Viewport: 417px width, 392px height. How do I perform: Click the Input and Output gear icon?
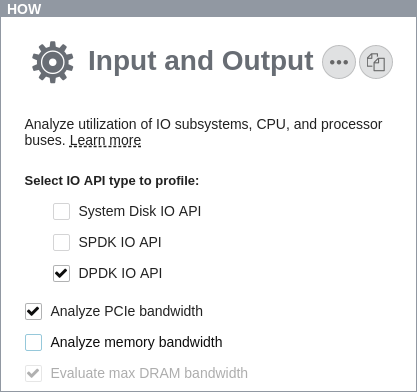[53, 62]
